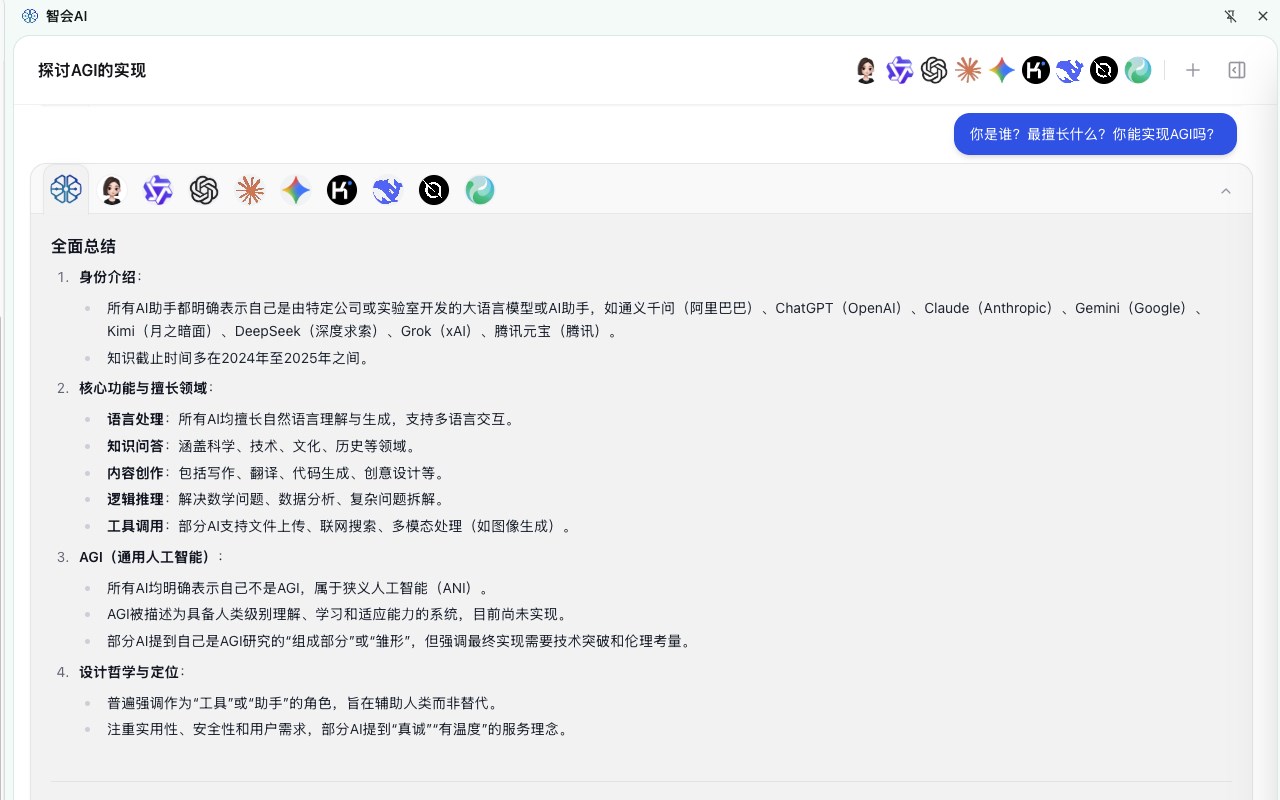Start a new chat with the plus button
Screen dimensions: 1280x800
point(1193,70)
